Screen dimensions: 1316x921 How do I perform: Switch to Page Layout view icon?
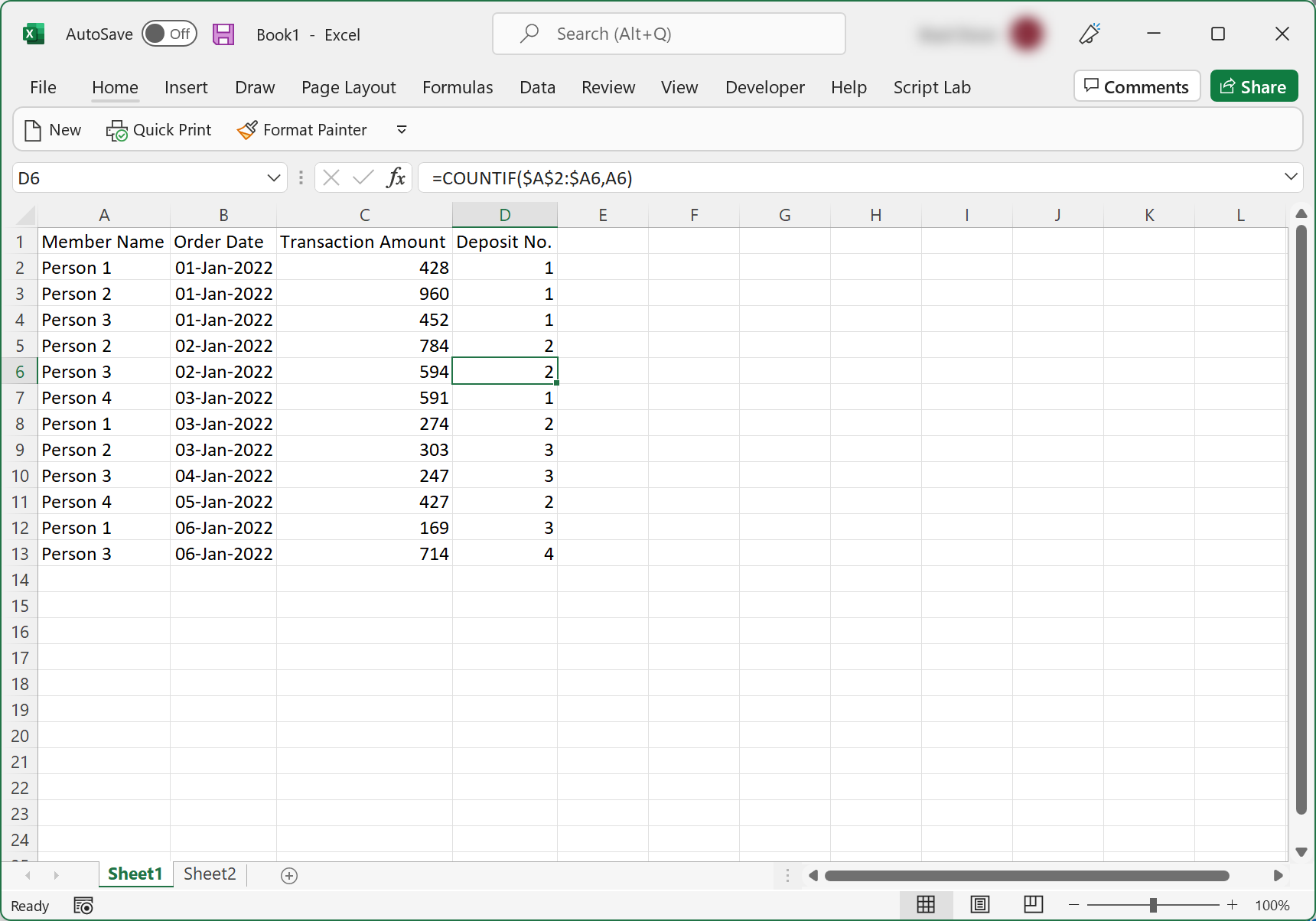[980, 905]
